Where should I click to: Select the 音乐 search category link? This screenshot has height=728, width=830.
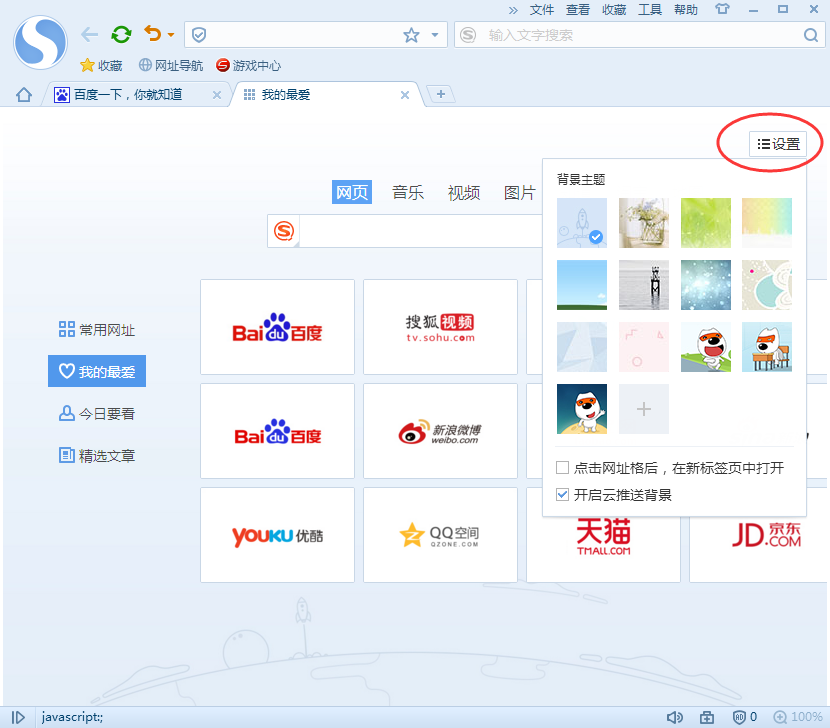[408, 192]
